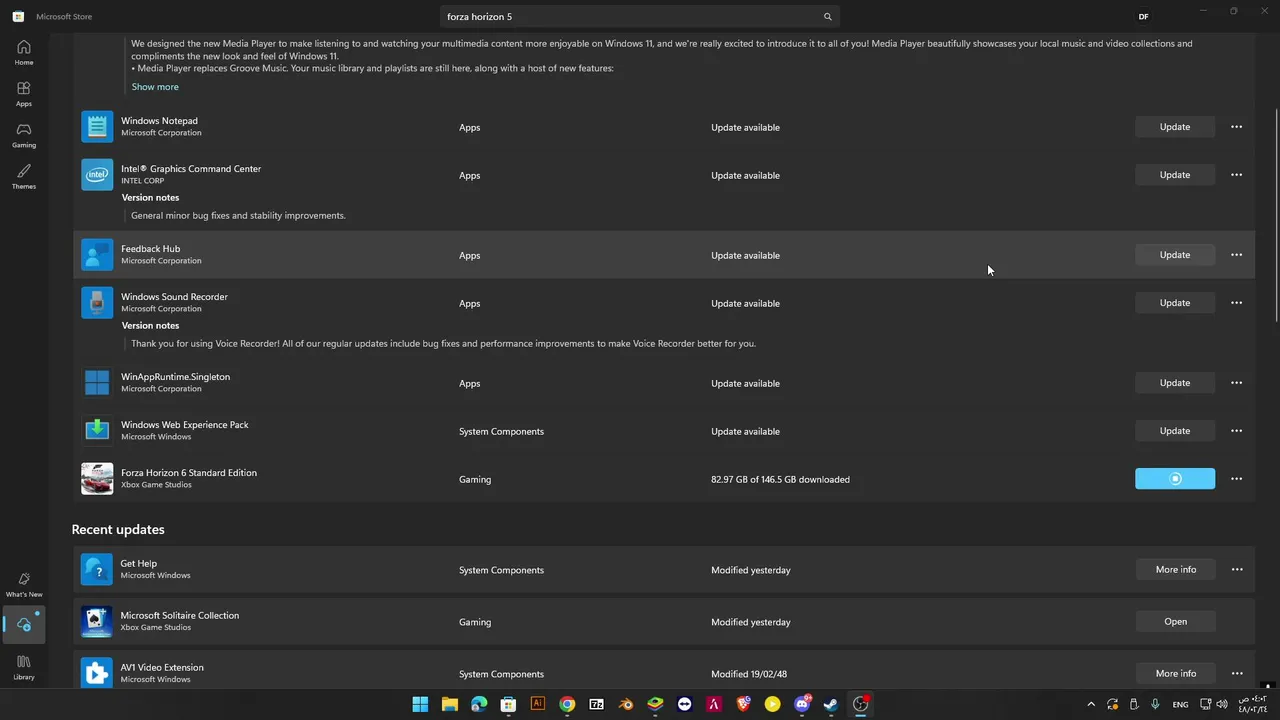Click the Forza Horizon 6 Standard Edition title
This screenshot has height=720, width=1280.
tap(189, 473)
